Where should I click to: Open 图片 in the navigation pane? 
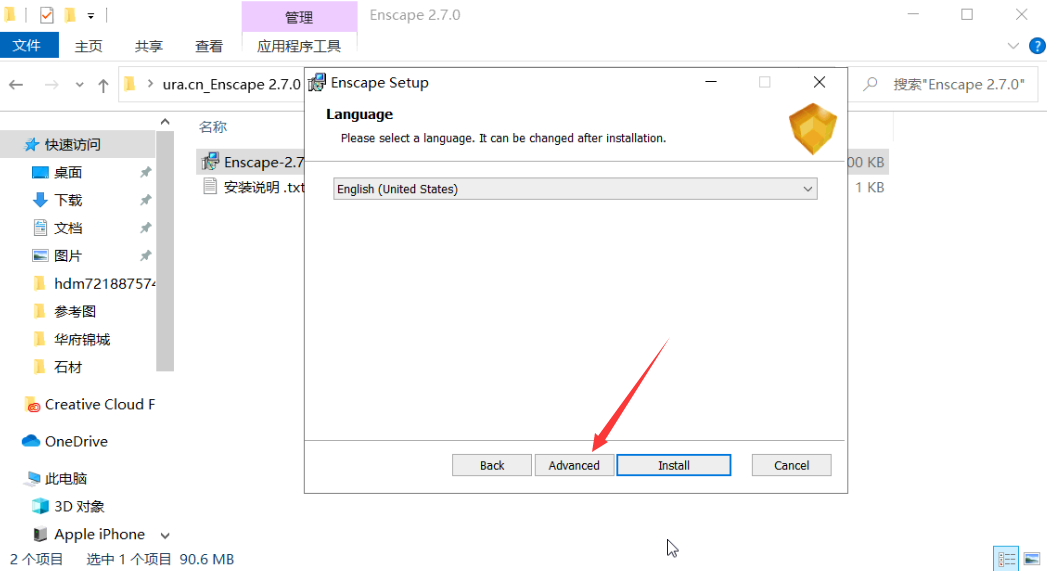(67, 256)
